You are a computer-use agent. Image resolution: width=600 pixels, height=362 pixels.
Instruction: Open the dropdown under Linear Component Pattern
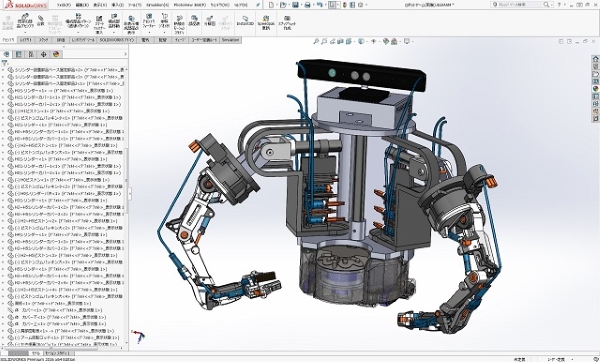pyautogui.click(x=78, y=32)
